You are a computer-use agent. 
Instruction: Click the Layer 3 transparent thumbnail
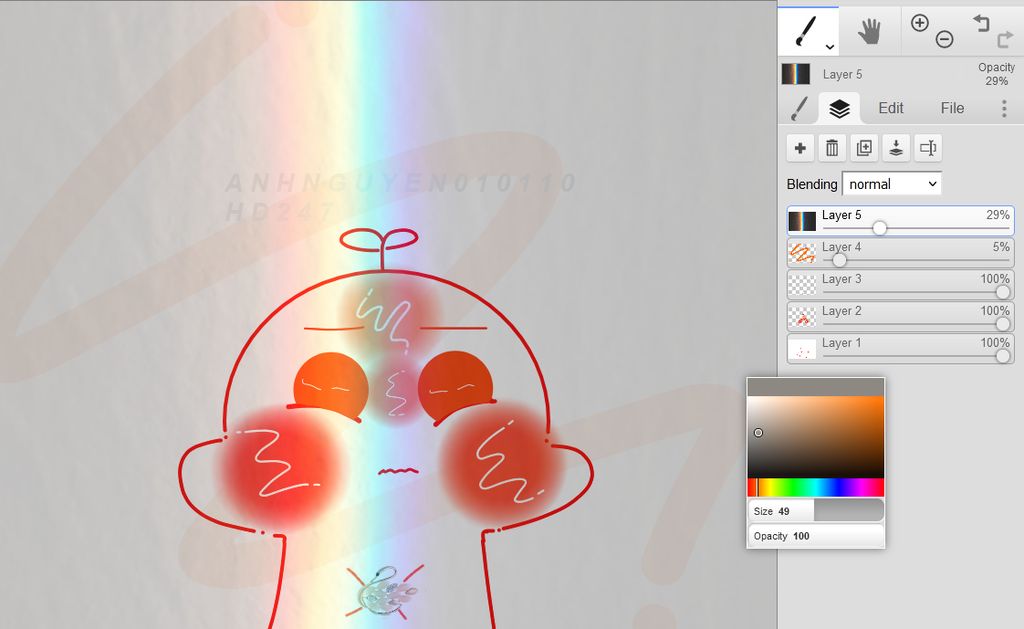tap(802, 285)
